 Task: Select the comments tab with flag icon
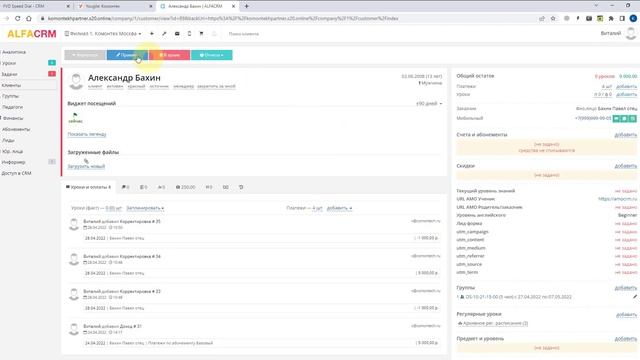[x=126, y=187]
